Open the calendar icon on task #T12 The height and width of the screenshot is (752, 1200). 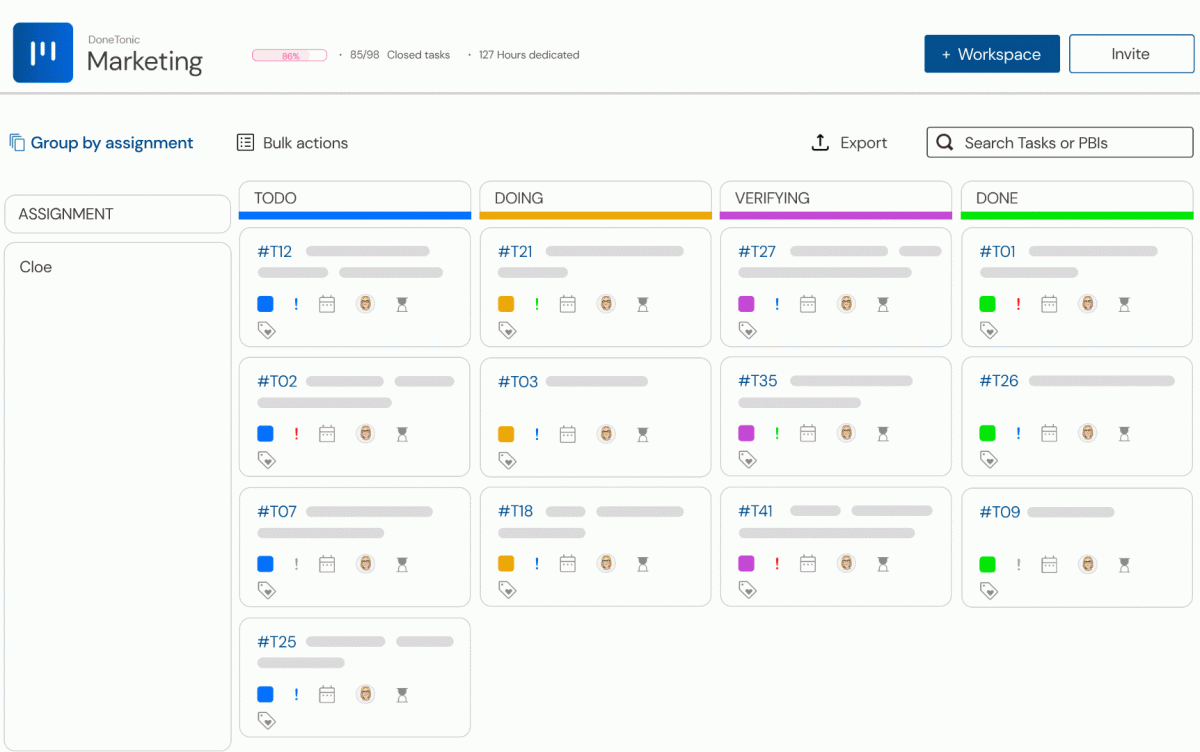pos(326,303)
